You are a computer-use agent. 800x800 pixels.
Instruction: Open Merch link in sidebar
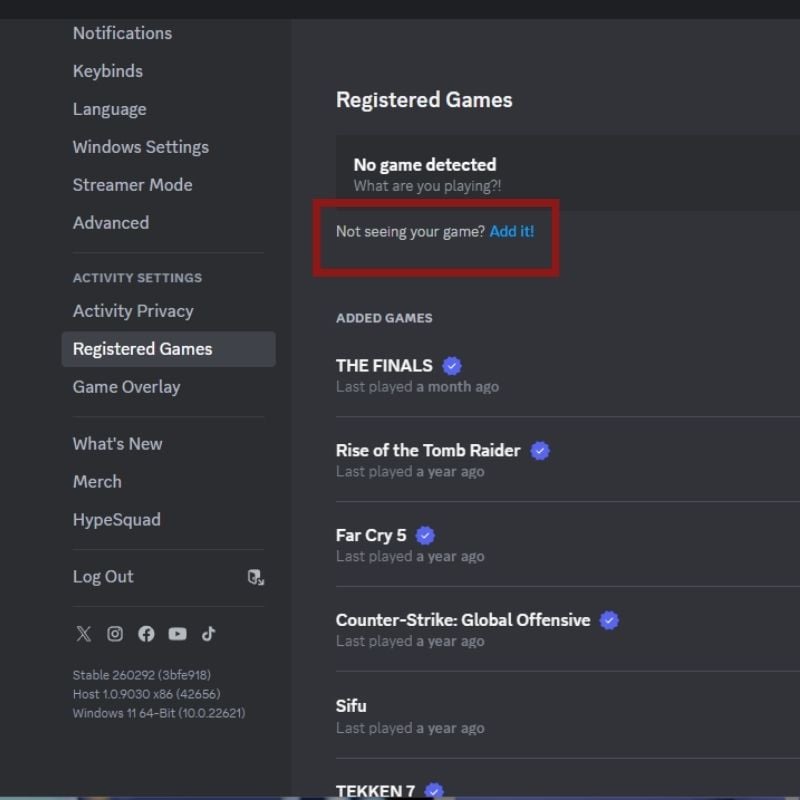97,482
